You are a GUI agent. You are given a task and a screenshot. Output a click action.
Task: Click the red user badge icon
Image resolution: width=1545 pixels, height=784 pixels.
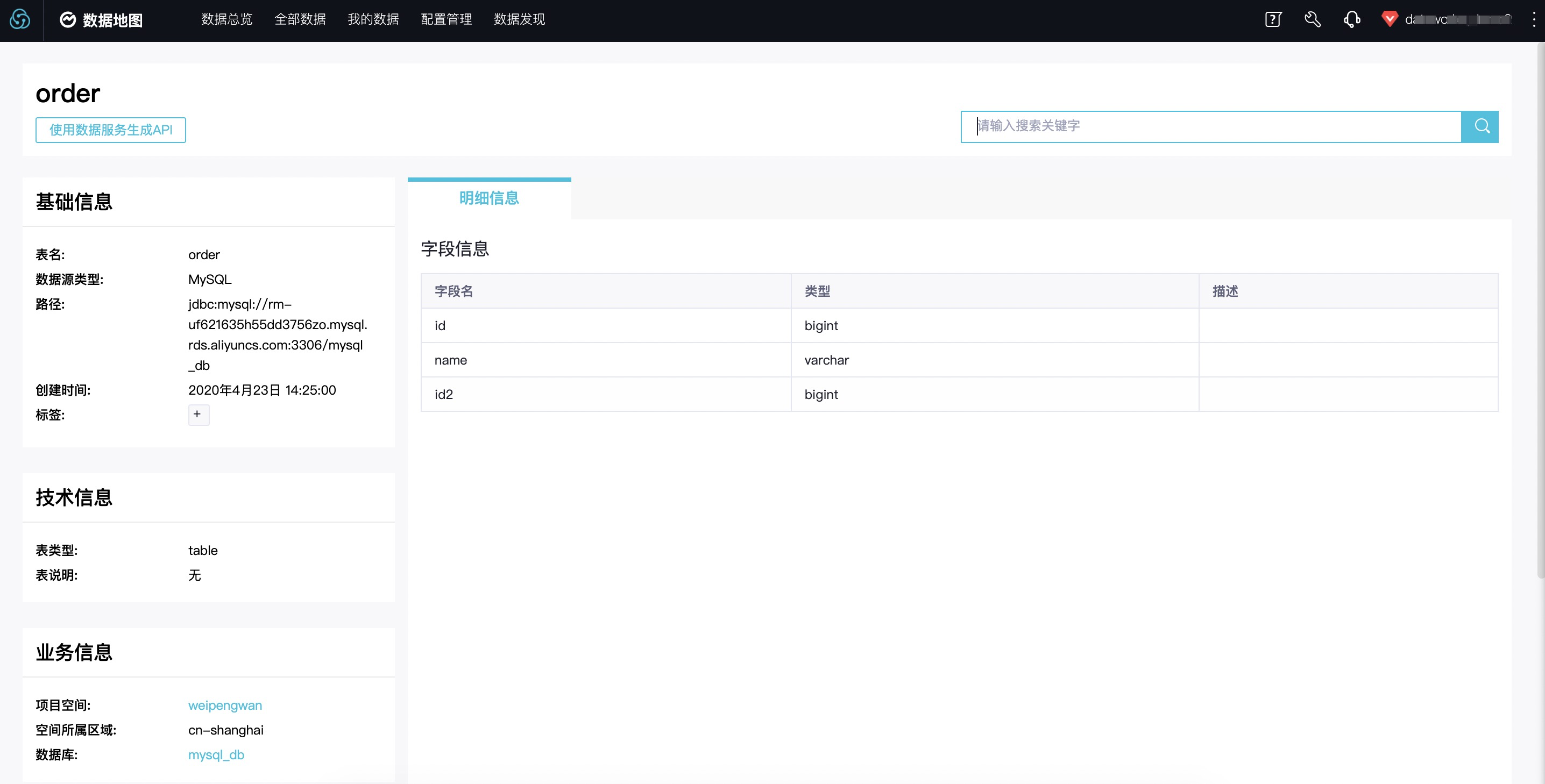coord(1389,19)
